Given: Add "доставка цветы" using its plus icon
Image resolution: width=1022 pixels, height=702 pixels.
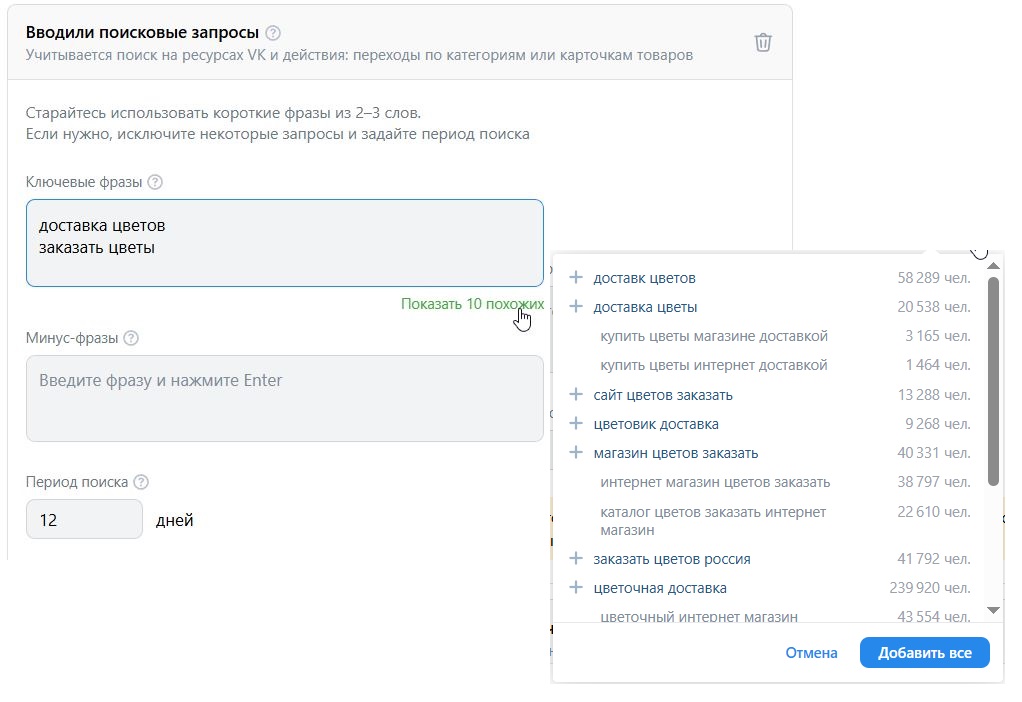Looking at the screenshot, I should 578,307.
